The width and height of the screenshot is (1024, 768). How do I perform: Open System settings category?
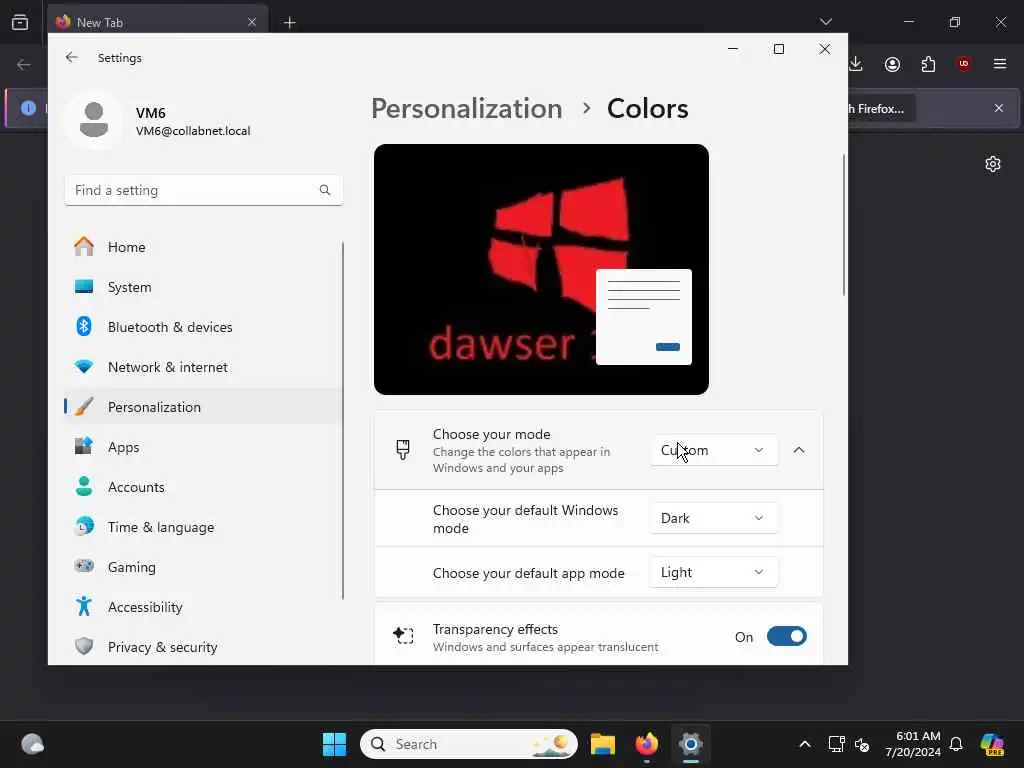(x=203, y=287)
